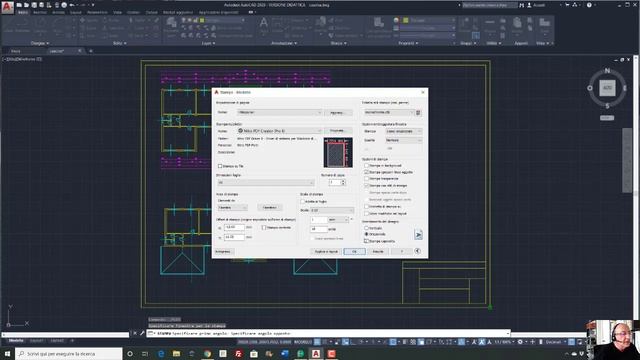Switch to the Inserisci ribbon tab
The width and height of the screenshot is (640, 360).
pyautogui.click(x=40, y=12)
